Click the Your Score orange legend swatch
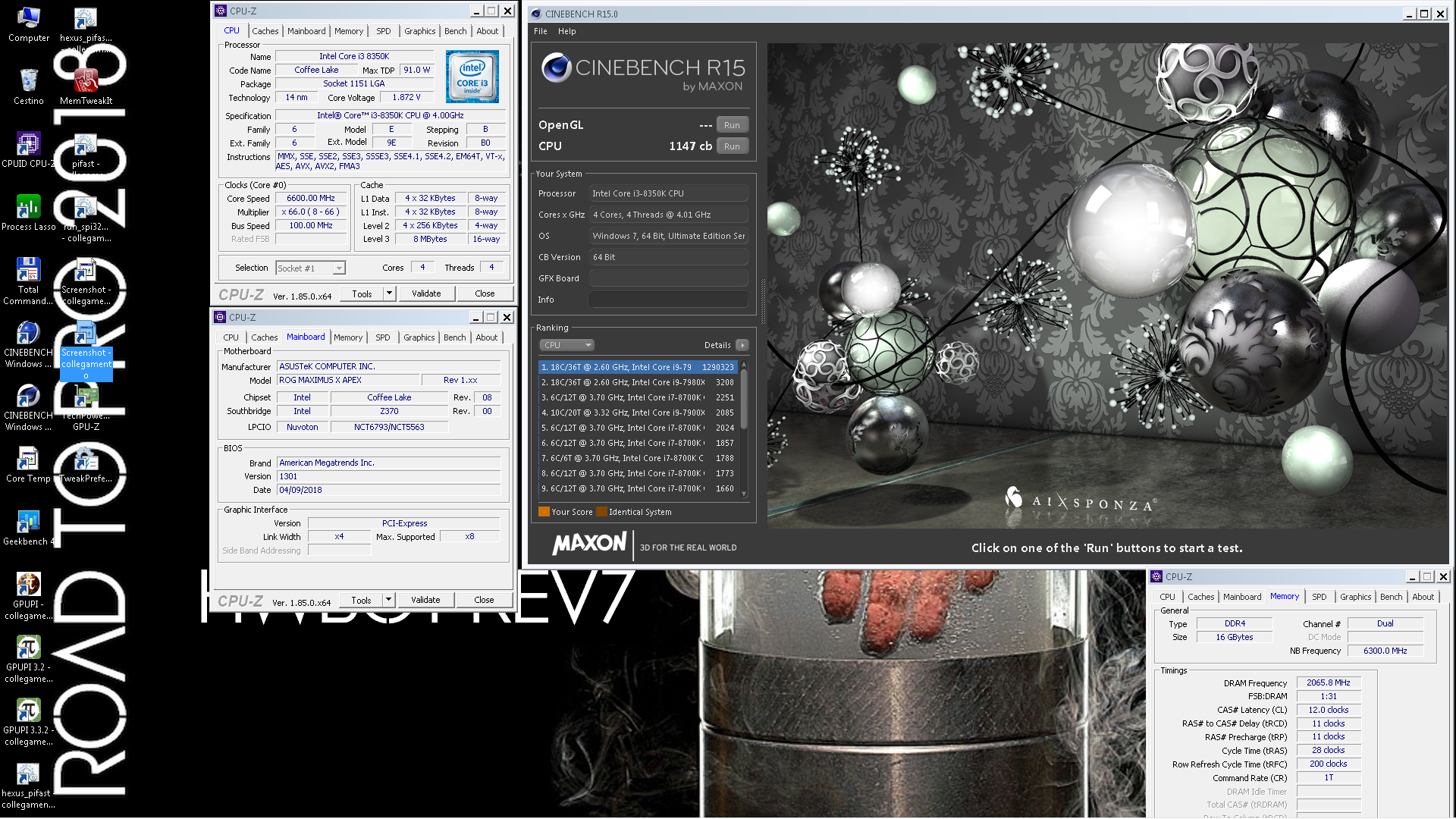The width and height of the screenshot is (1456, 819). pos(544,512)
